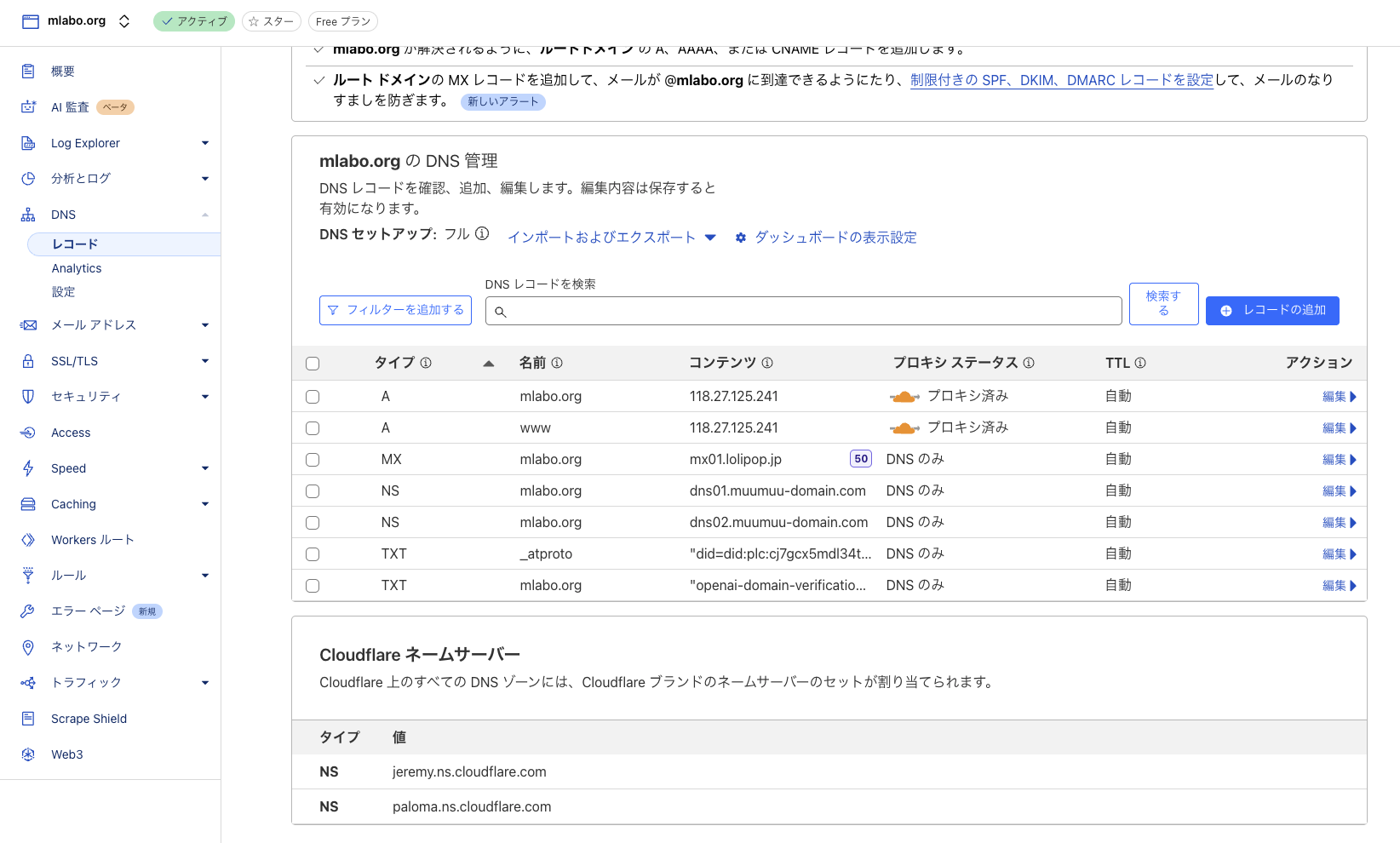Expand the Speed sidebar section
Screen dimensions: 1400x843
coord(204,468)
